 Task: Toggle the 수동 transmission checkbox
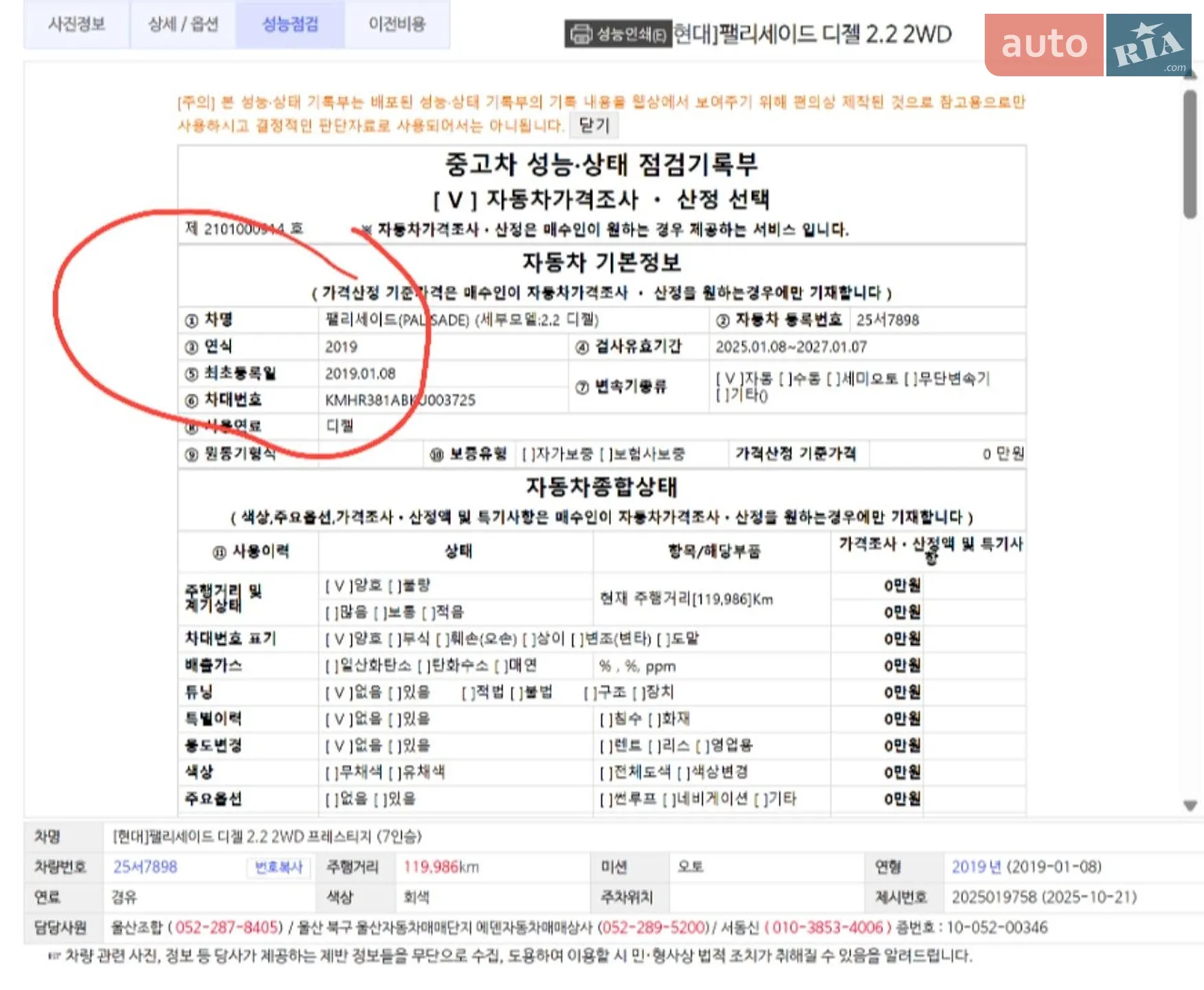[785, 379]
